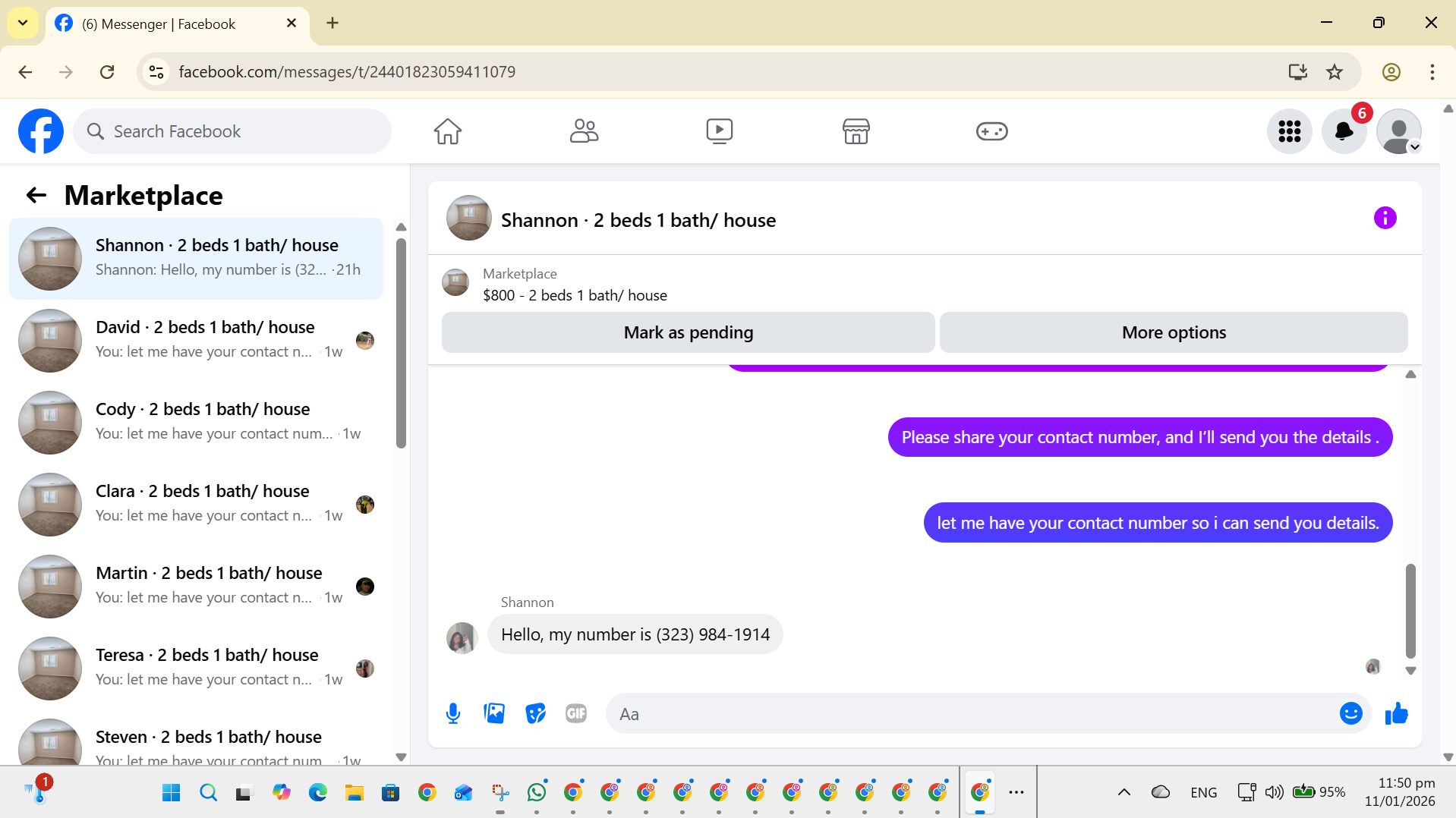View site information icon in address bar
Viewport: 1456px width, 818px height.
[x=156, y=72]
